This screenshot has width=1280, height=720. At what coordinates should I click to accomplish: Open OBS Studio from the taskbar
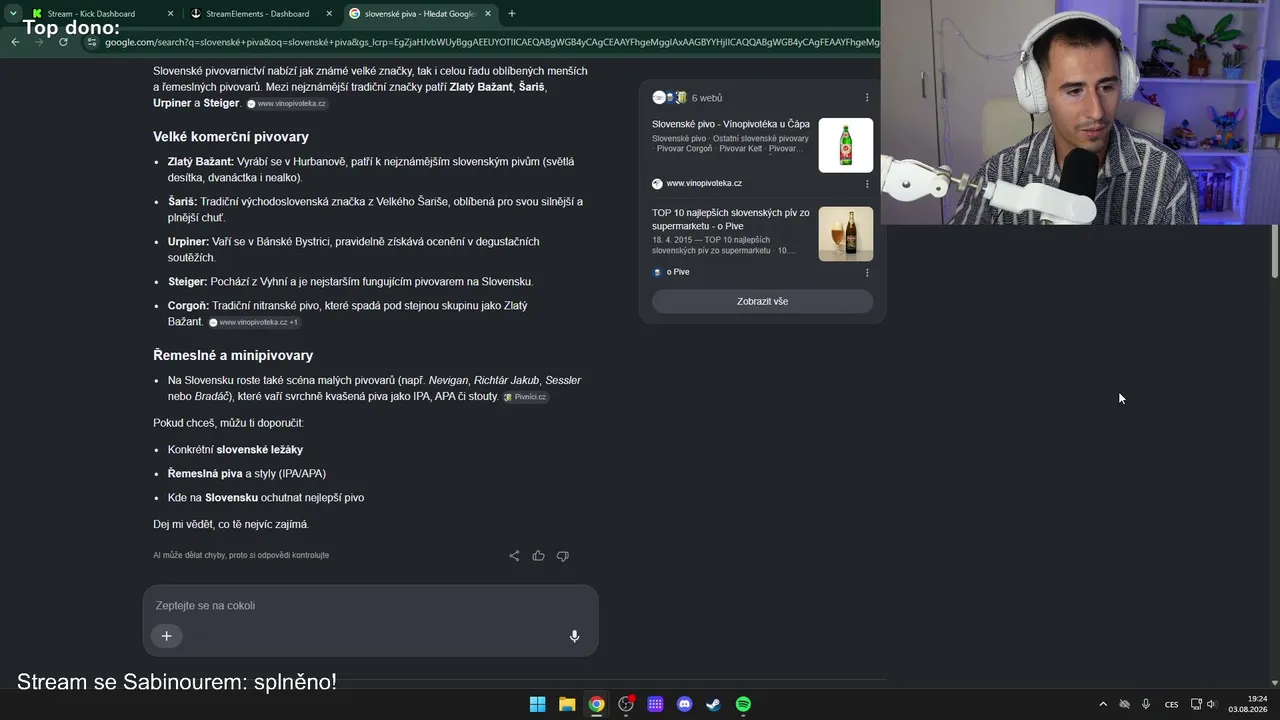pyautogui.click(x=626, y=704)
